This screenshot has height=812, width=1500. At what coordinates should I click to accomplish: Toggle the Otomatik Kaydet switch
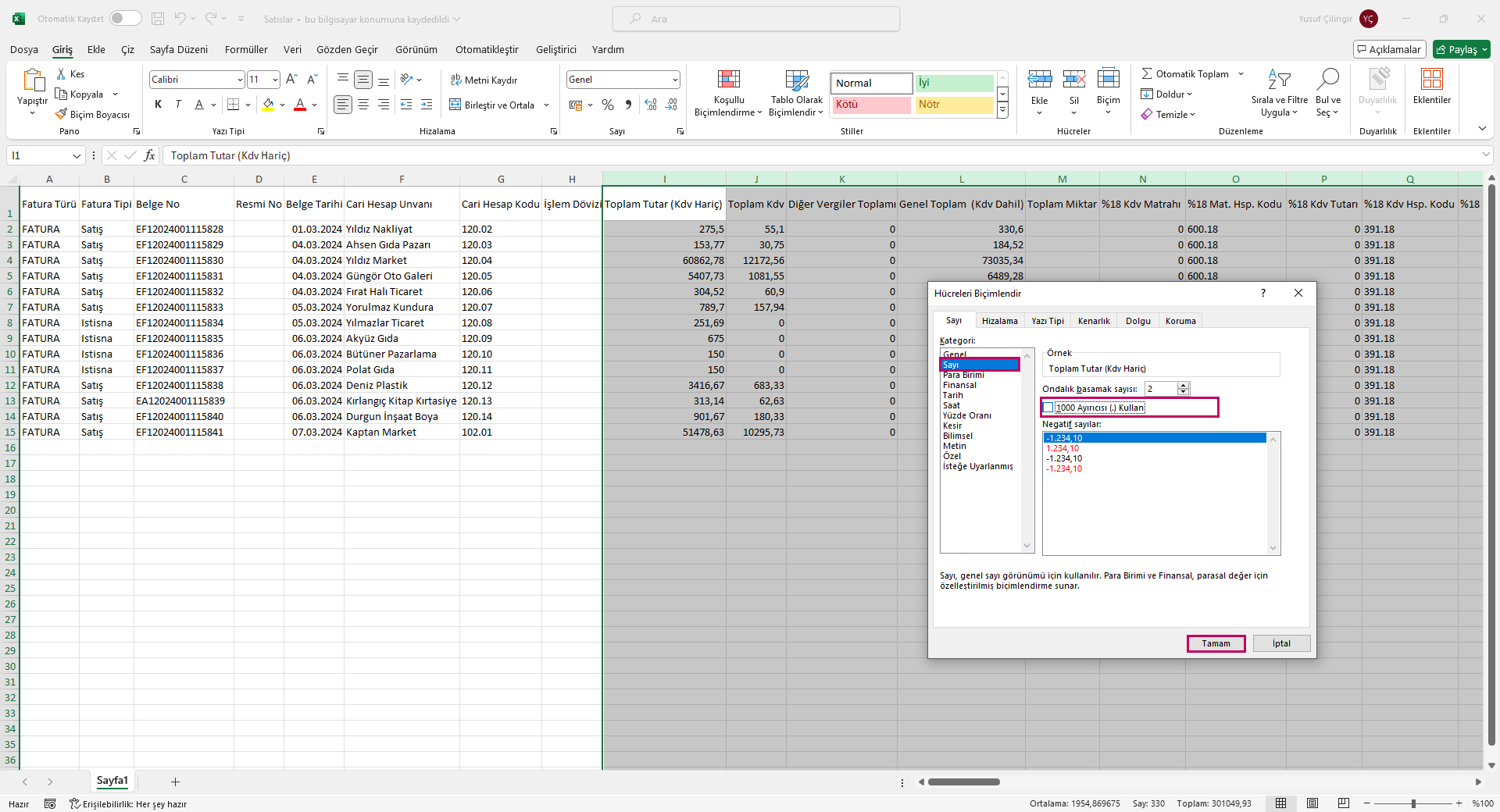pos(125,19)
